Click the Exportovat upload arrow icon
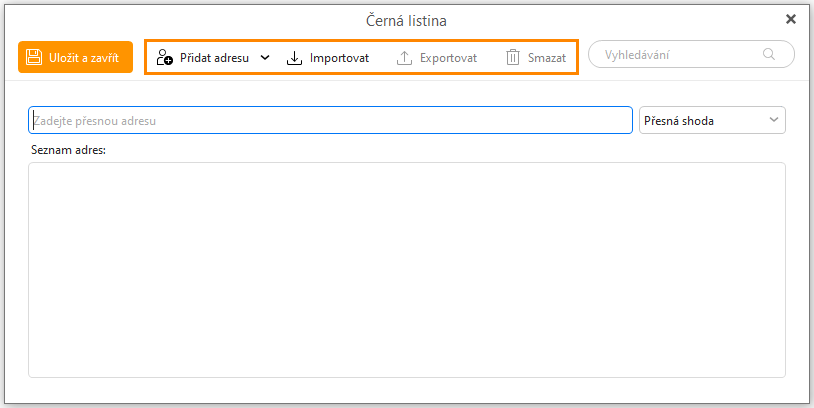The image size is (814, 408). 404,58
